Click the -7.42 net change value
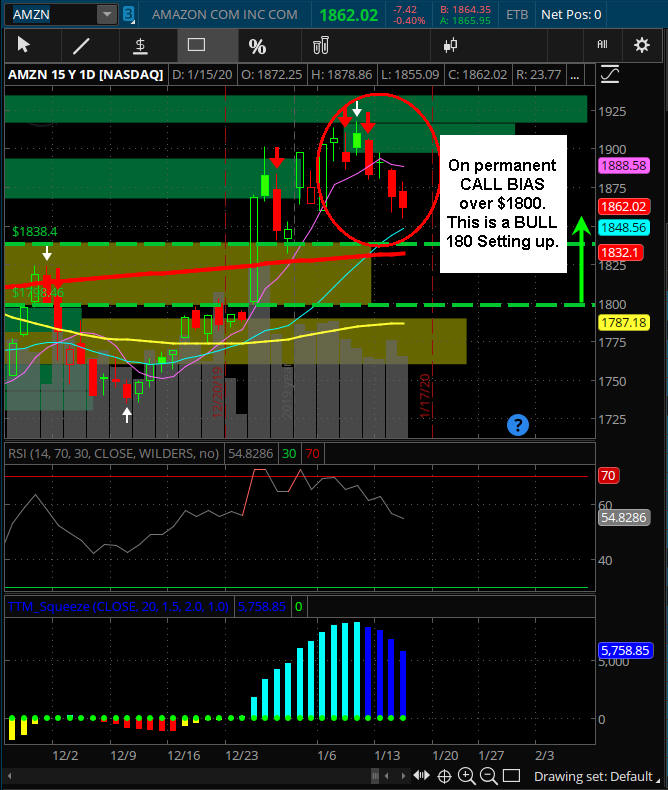This screenshot has height=790, width=668. tap(405, 10)
